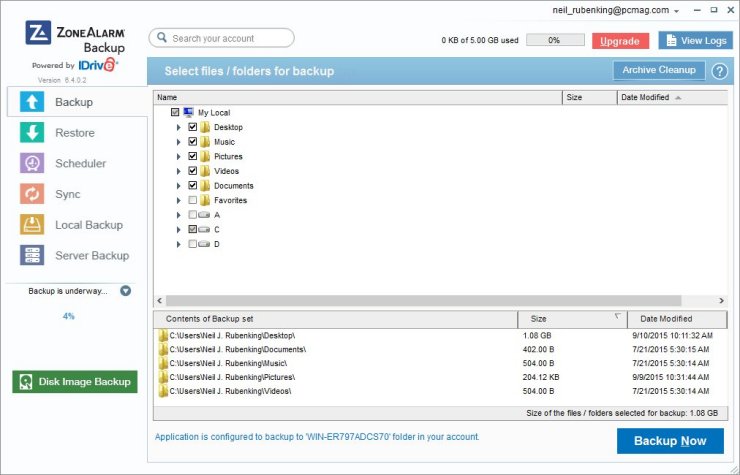
Task: Expand the Documents folder tree node
Action: click(x=178, y=186)
